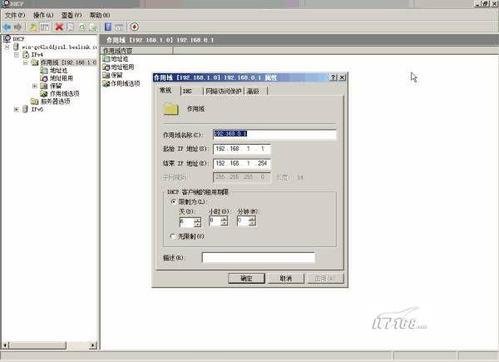Open the 操作(A) menu
This screenshot has width=499, height=362.
[x=43, y=15]
